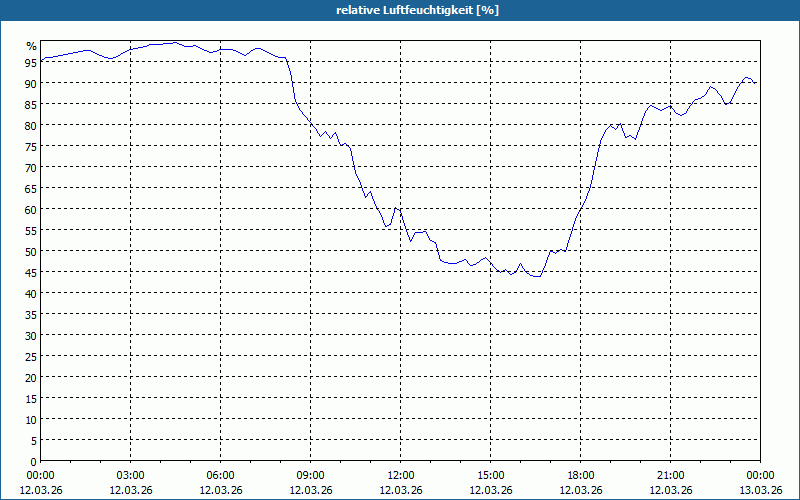Select the '09:00' time label
This screenshot has width=800, height=500.
311,476
